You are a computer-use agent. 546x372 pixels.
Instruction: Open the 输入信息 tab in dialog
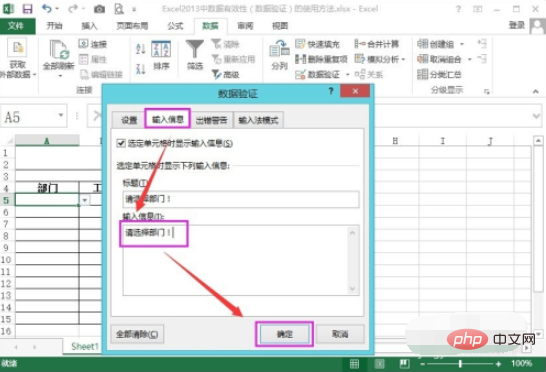point(168,119)
